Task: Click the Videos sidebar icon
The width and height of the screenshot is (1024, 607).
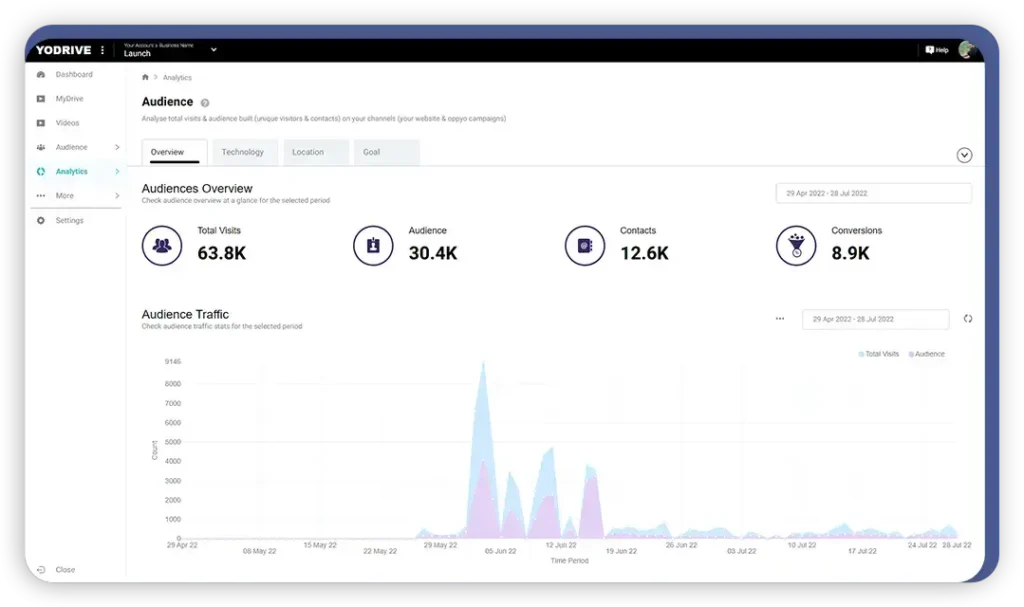Action: (41, 123)
